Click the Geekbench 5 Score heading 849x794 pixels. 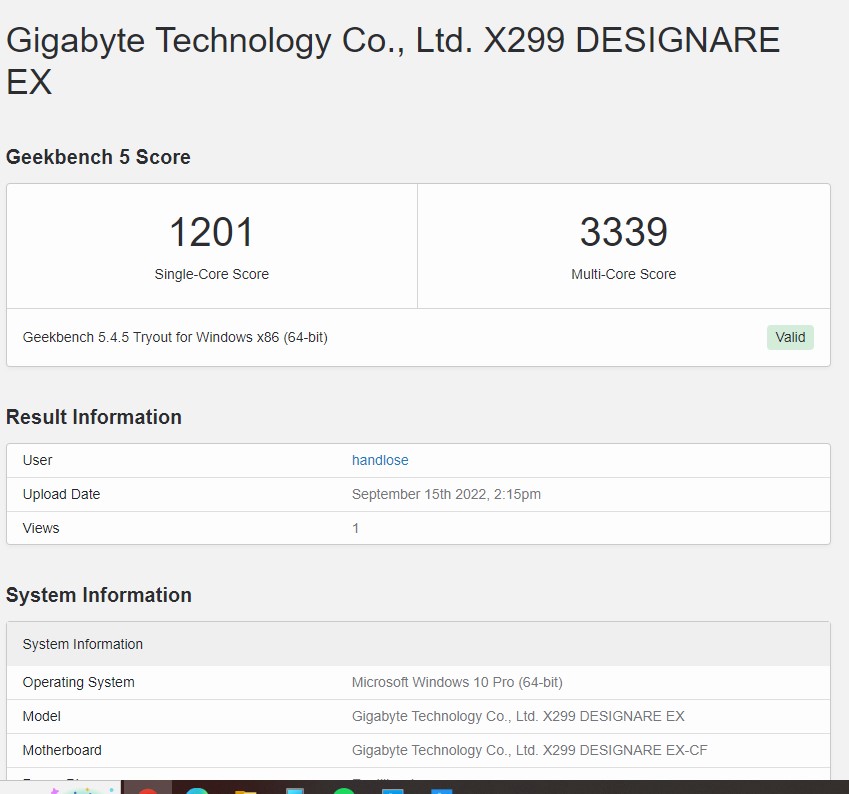pos(98,157)
